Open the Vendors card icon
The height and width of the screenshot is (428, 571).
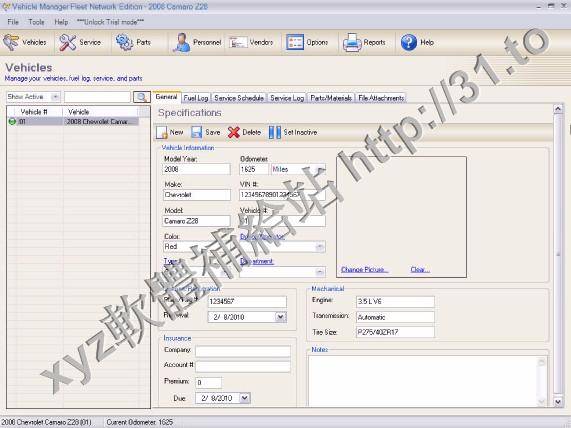point(238,43)
